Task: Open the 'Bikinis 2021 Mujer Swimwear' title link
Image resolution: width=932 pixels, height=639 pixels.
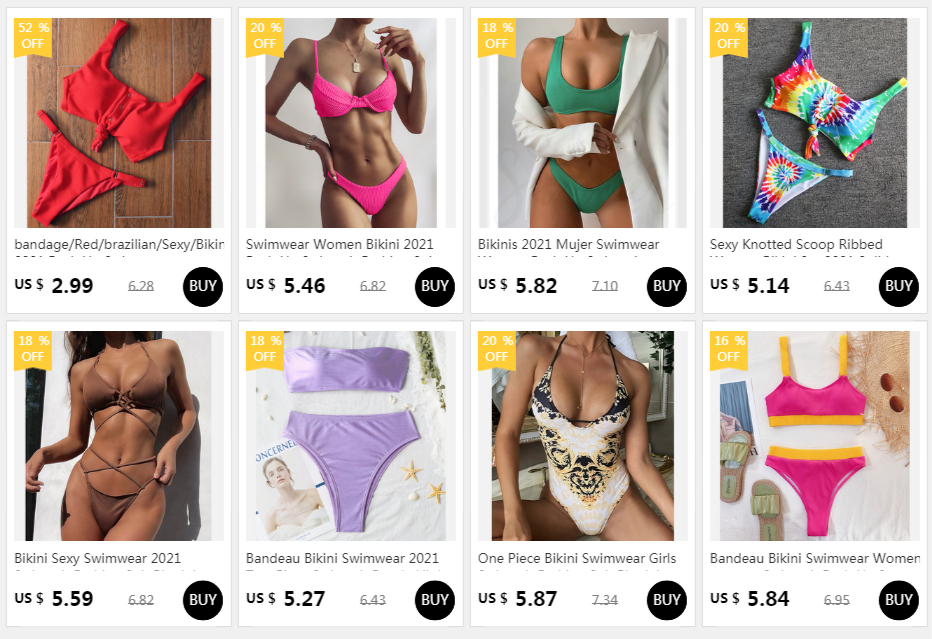Action: click(x=568, y=244)
